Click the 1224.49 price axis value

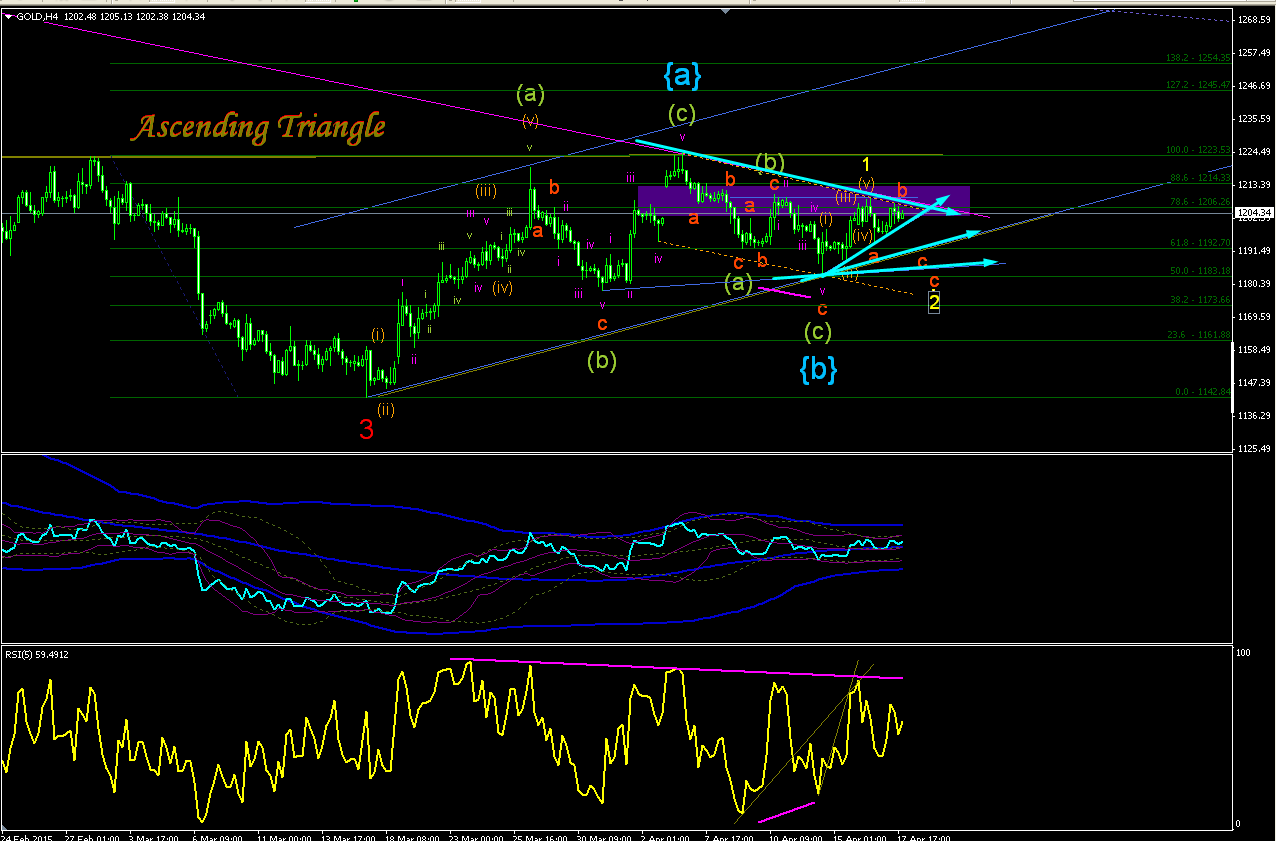pyautogui.click(x=1254, y=152)
